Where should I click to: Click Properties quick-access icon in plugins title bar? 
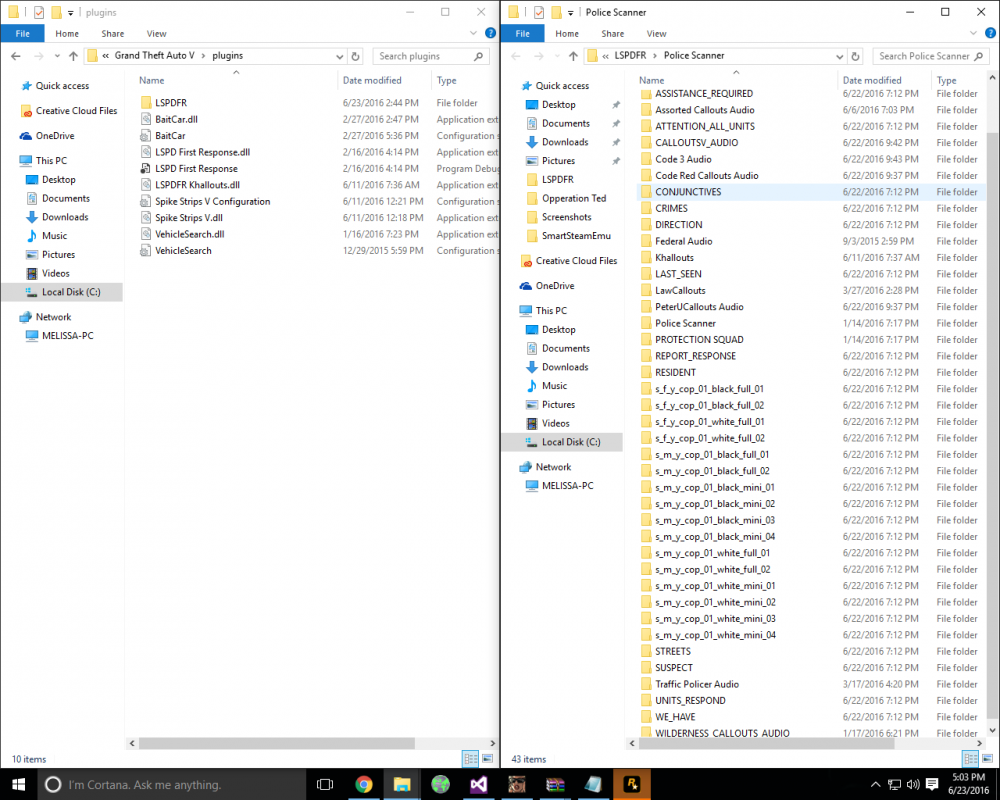click(39, 12)
